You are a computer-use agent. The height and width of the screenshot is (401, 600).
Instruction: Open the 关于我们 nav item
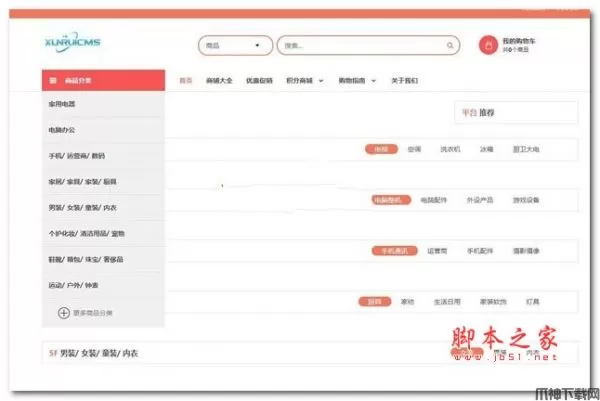[x=404, y=80]
